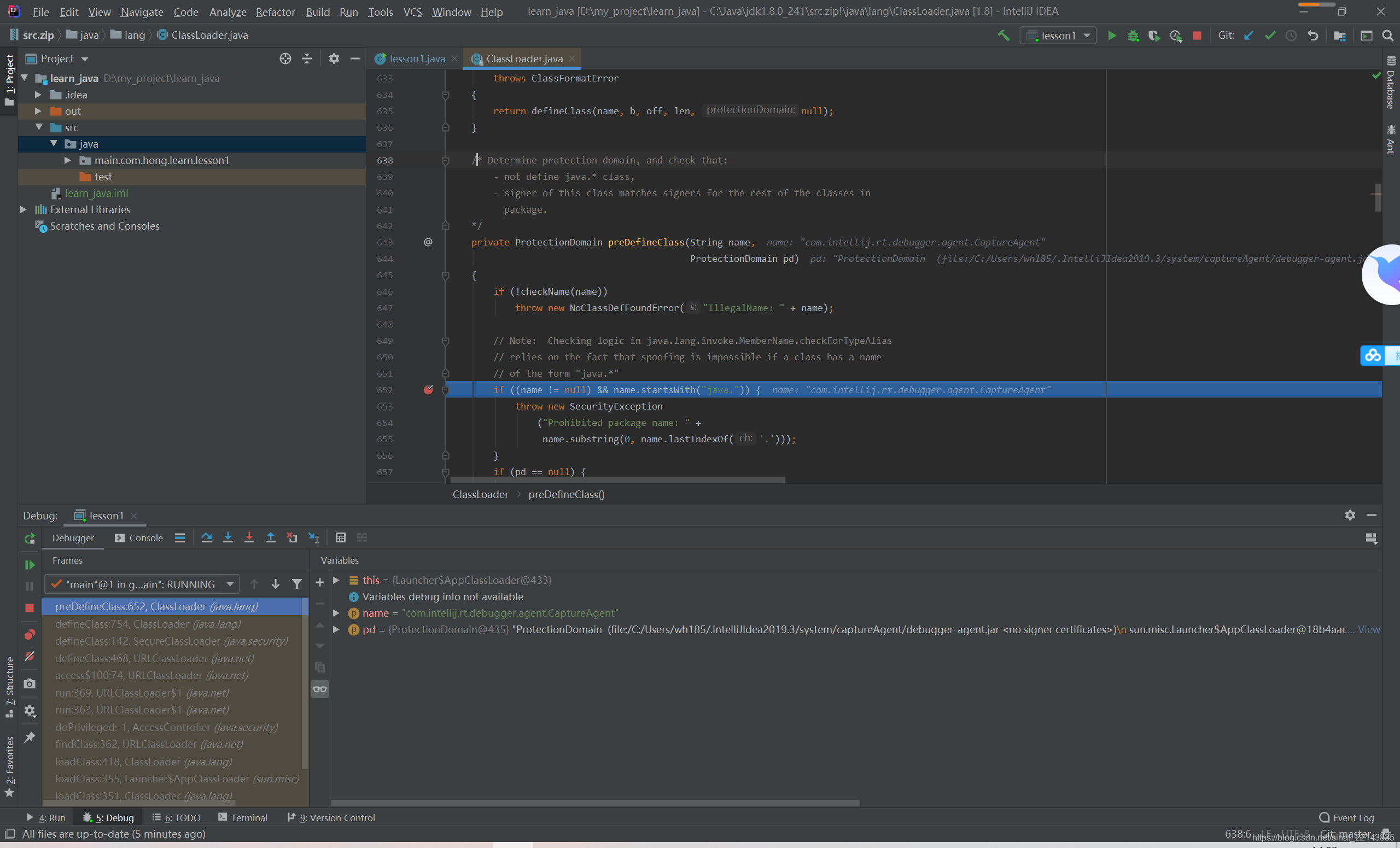Click the Debug bug icon in top toolbar
The width and height of the screenshot is (1400, 848).
1133,35
